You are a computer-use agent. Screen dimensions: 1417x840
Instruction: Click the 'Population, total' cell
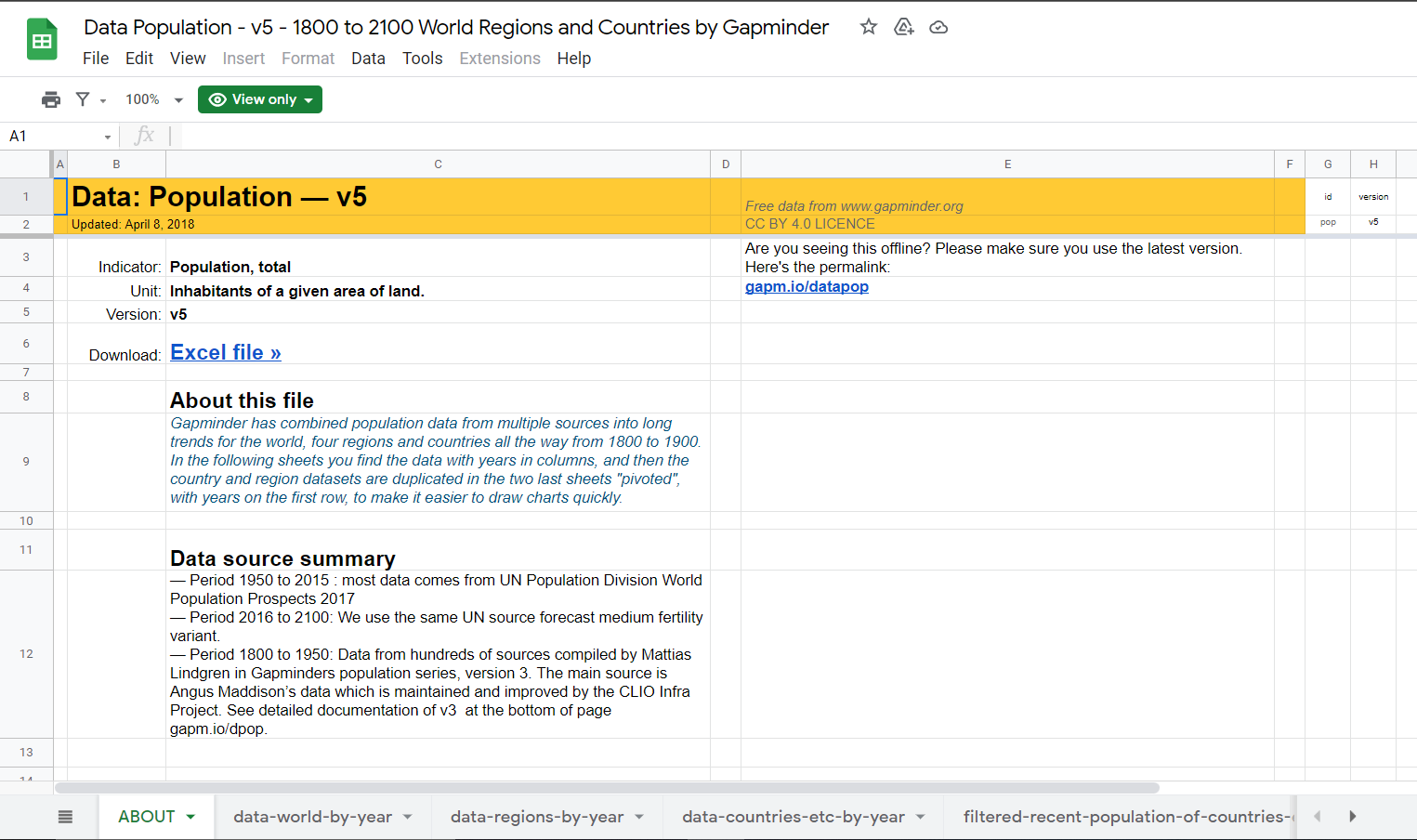(x=230, y=267)
